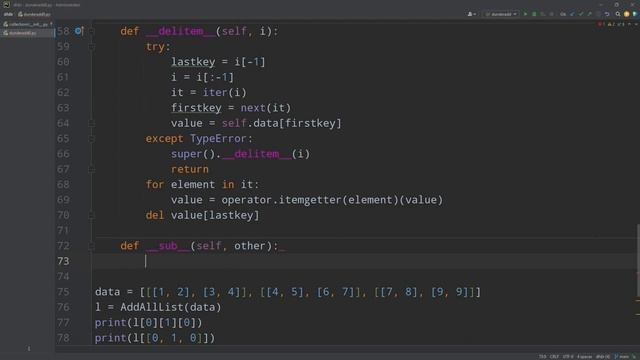640x360 pixels.
Task: Click line number 60 in the gutter
Action: coord(63,62)
